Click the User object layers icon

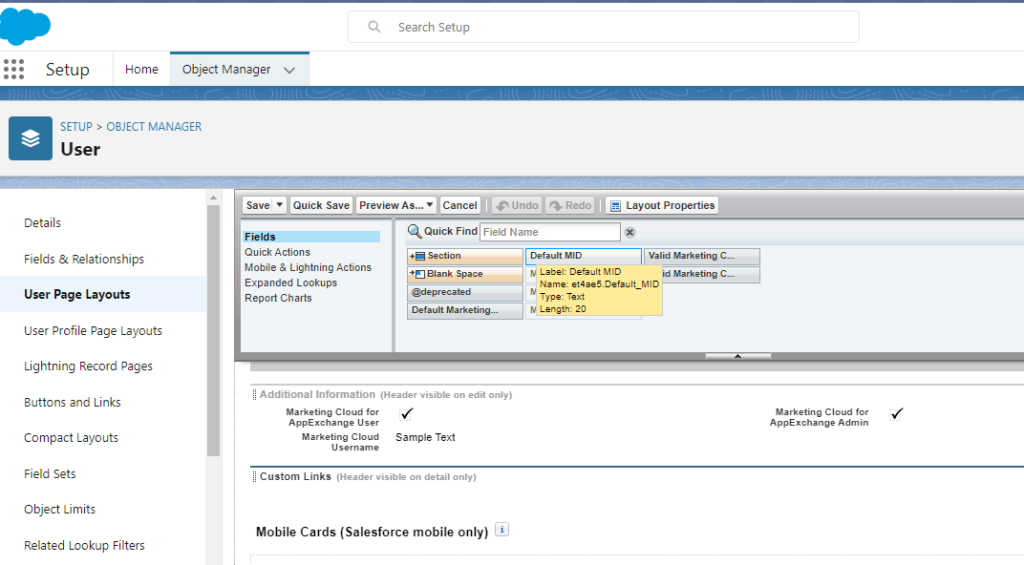click(30, 138)
